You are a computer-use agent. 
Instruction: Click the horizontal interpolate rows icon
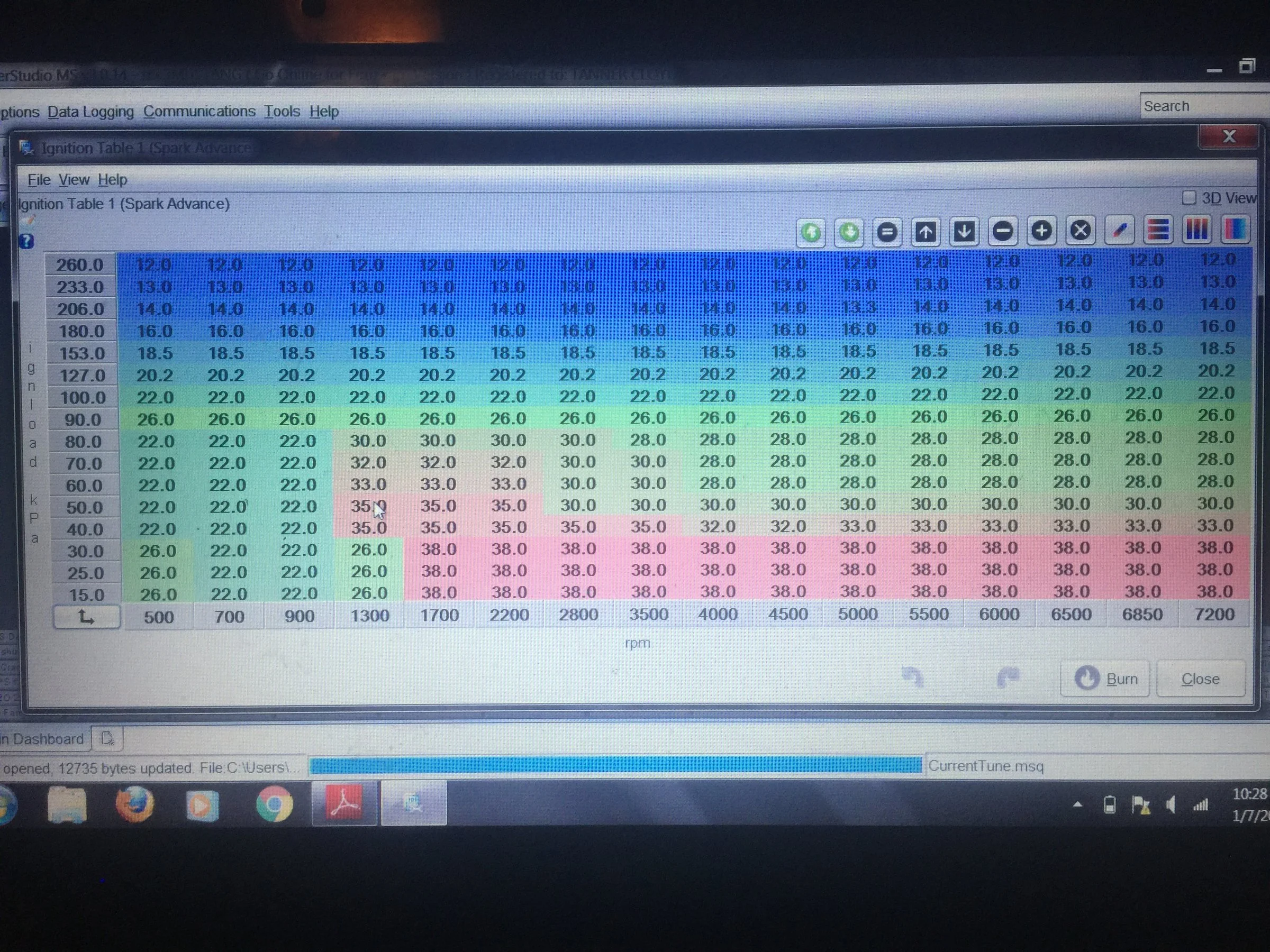click(x=1157, y=230)
